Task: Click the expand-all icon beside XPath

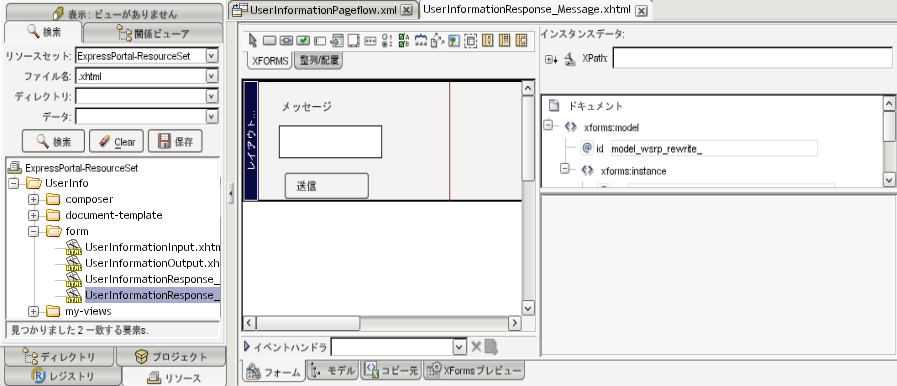Action: click(x=551, y=59)
